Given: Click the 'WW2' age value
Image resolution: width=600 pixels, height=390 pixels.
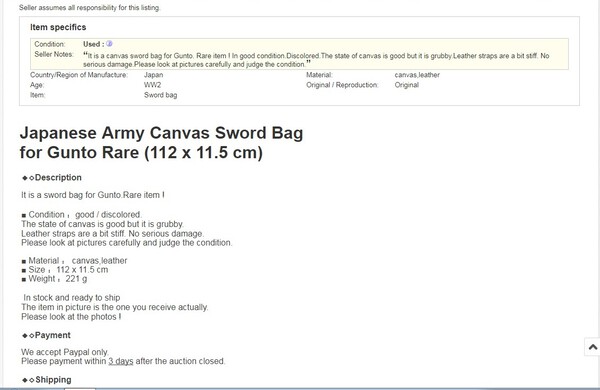Looking at the screenshot, I should click(x=152, y=85).
